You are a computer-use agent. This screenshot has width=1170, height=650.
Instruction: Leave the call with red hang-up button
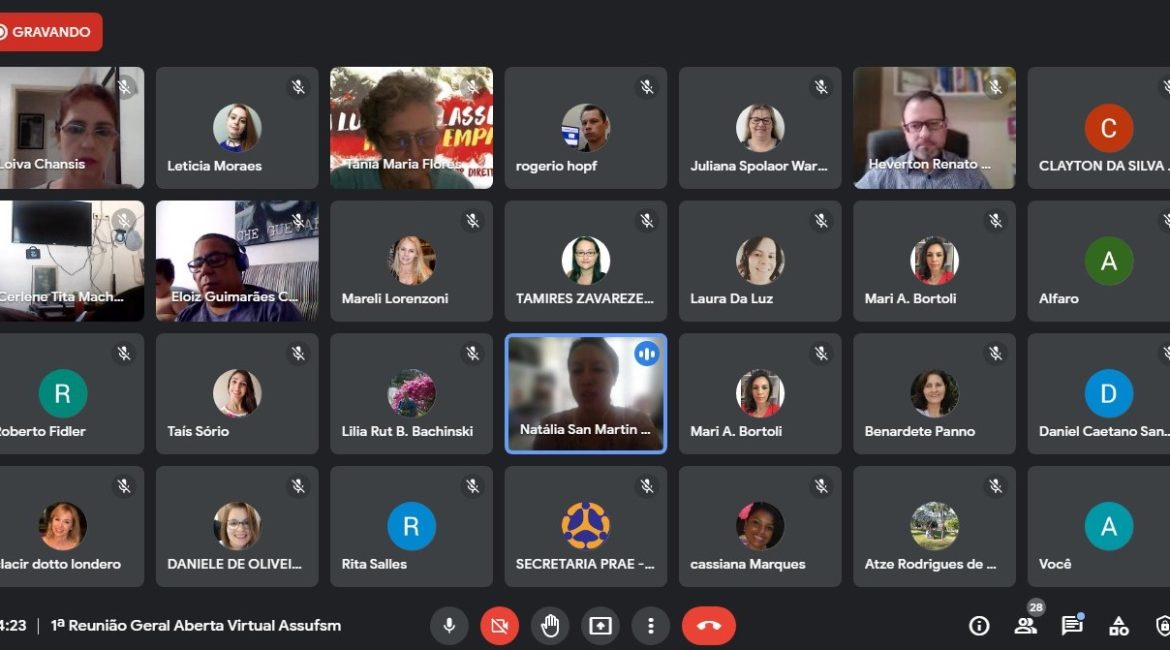click(709, 626)
